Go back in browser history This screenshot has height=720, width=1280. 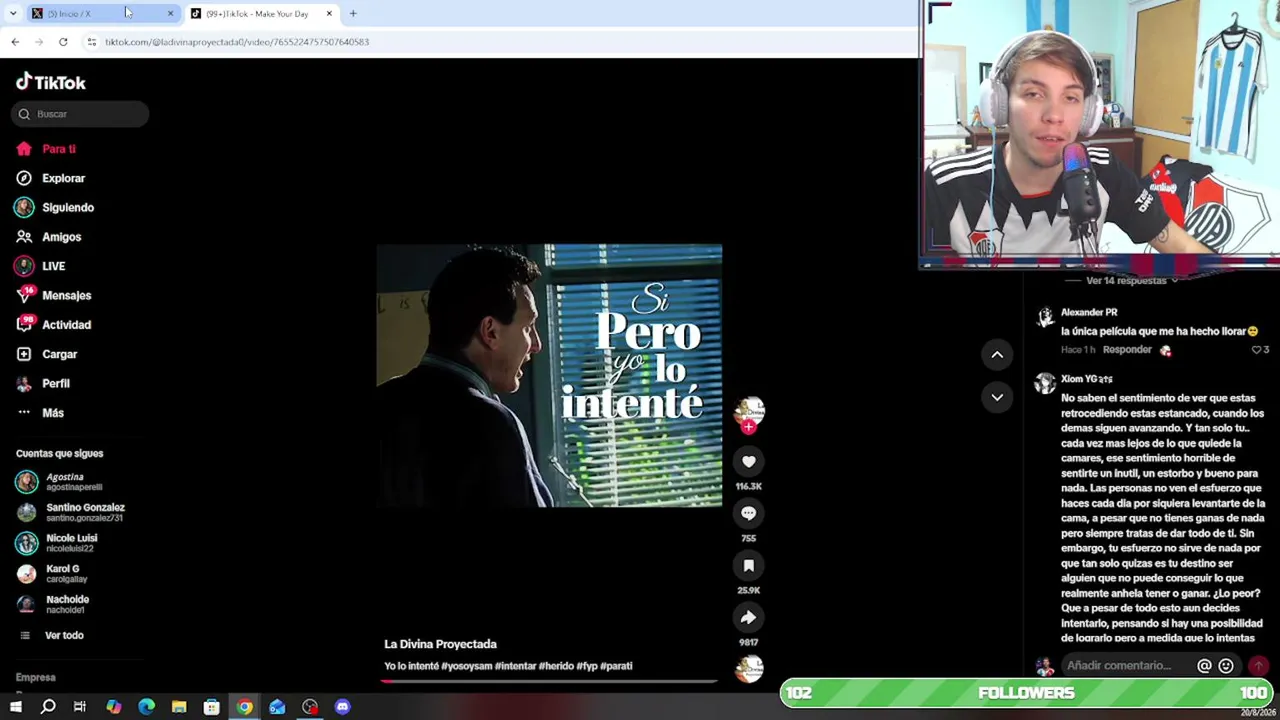(x=15, y=42)
